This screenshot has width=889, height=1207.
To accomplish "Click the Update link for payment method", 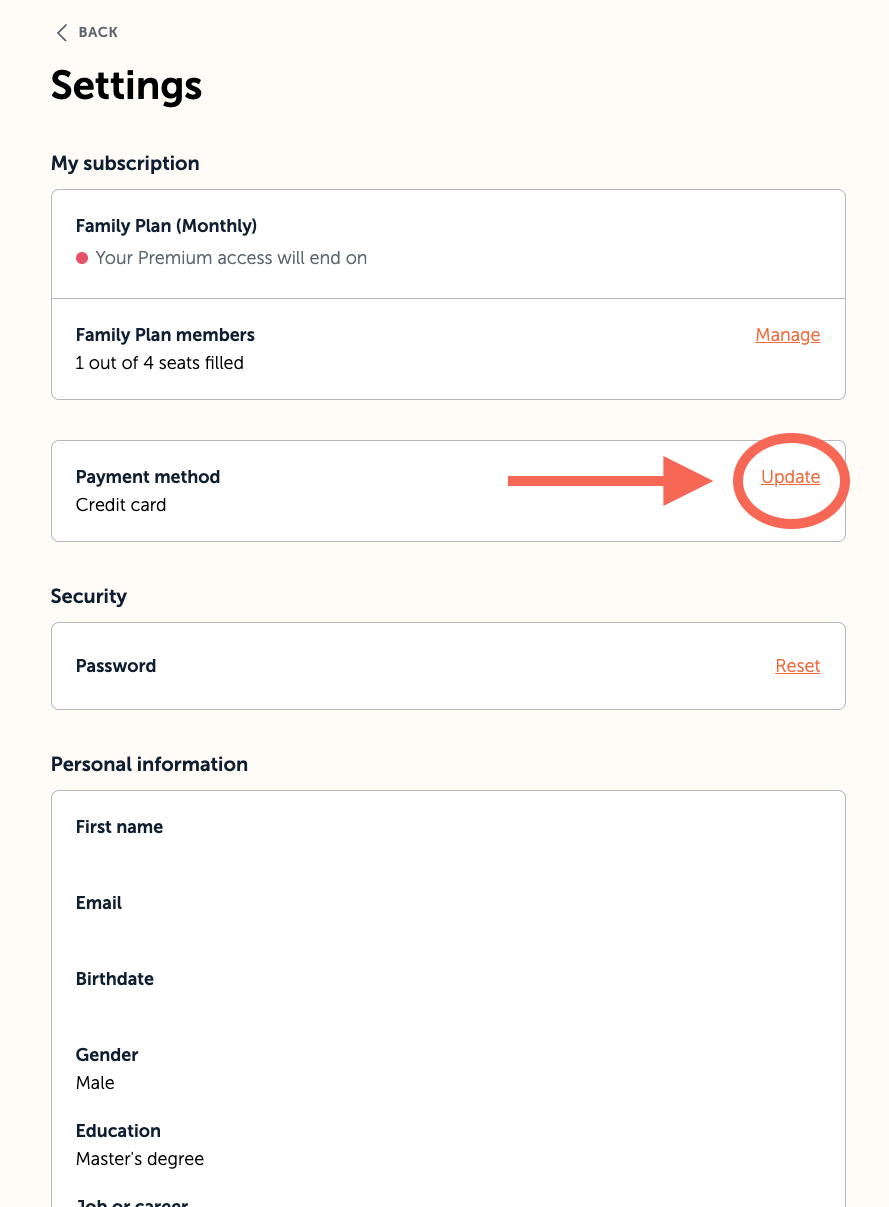I will [x=790, y=477].
